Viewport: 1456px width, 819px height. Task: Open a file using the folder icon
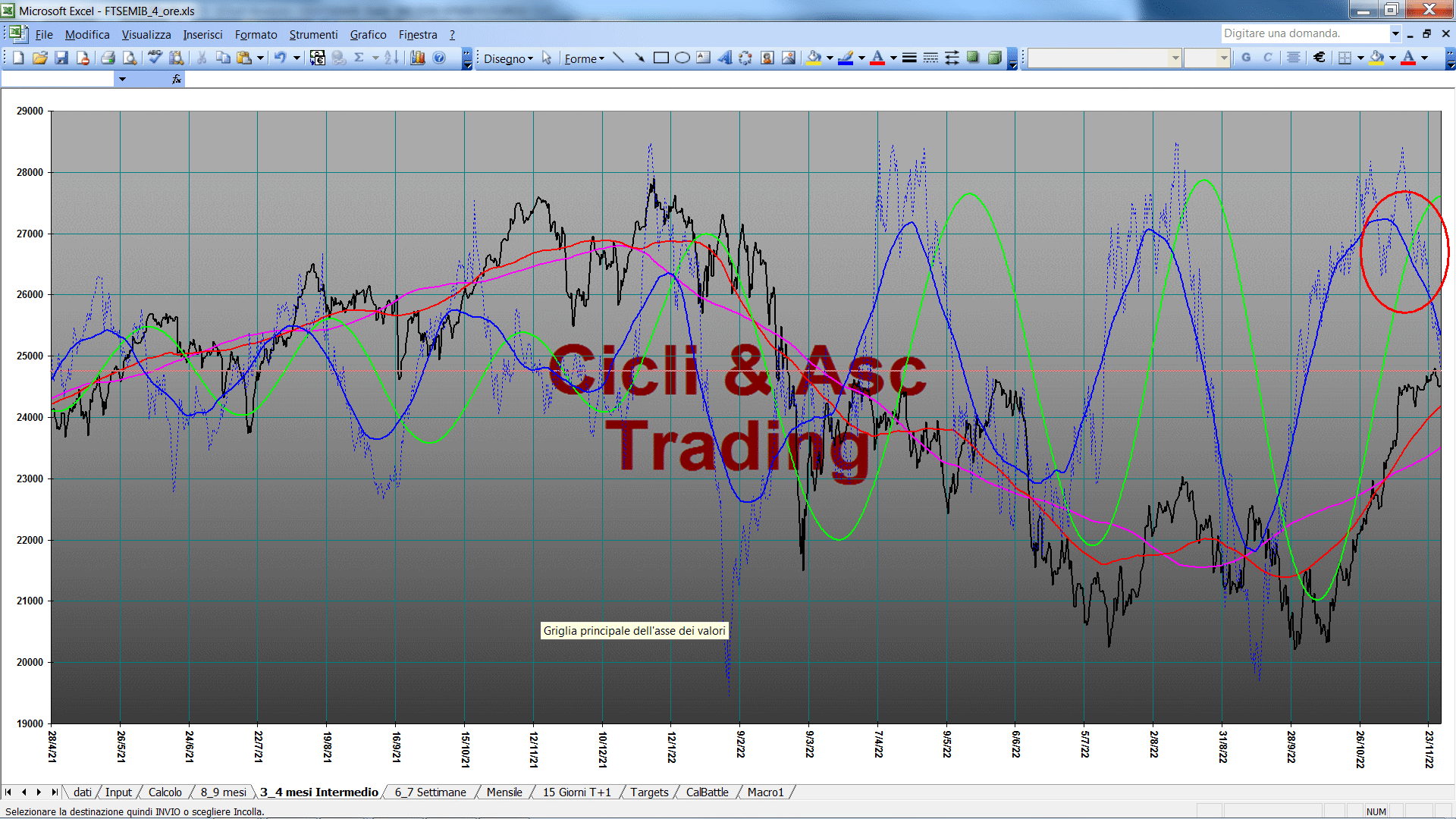click(x=40, y=58)
